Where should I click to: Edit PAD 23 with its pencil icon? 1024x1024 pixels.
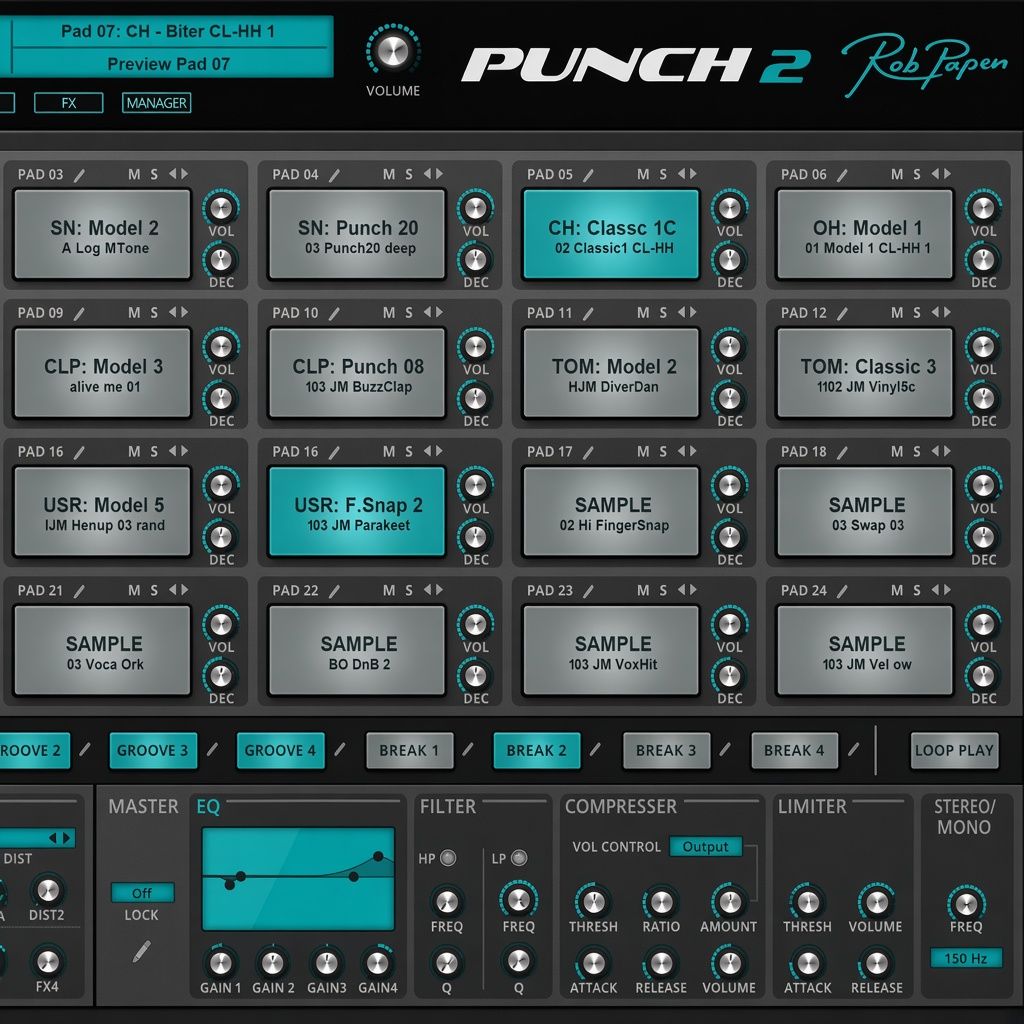[x=588, y=591]
